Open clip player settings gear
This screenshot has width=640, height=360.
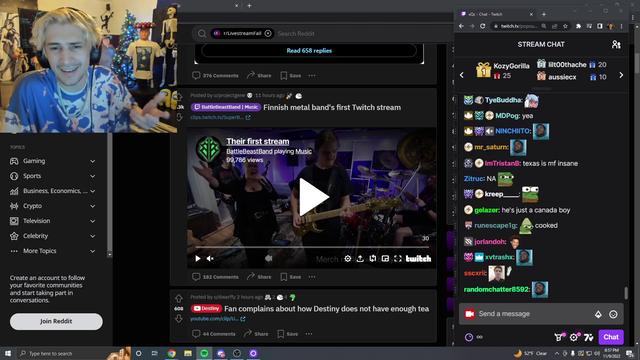click(347, 259)
